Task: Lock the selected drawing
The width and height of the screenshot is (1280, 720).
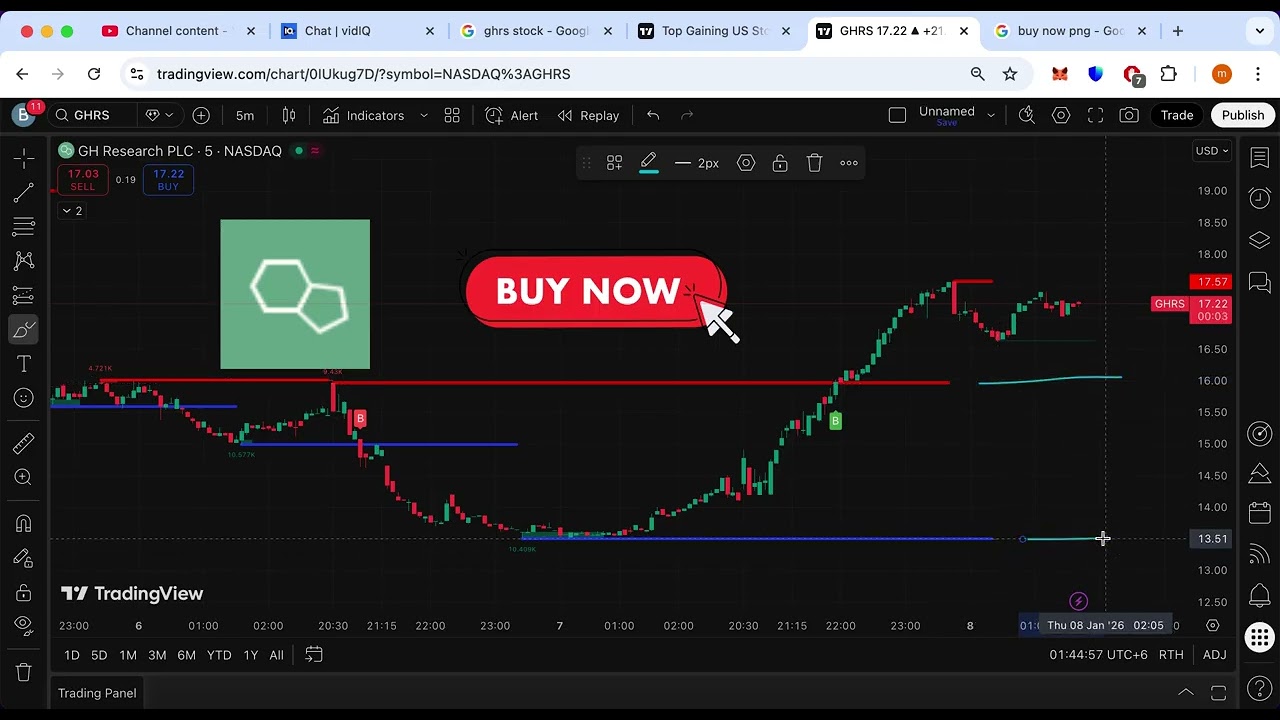Action: coord(780,163)
